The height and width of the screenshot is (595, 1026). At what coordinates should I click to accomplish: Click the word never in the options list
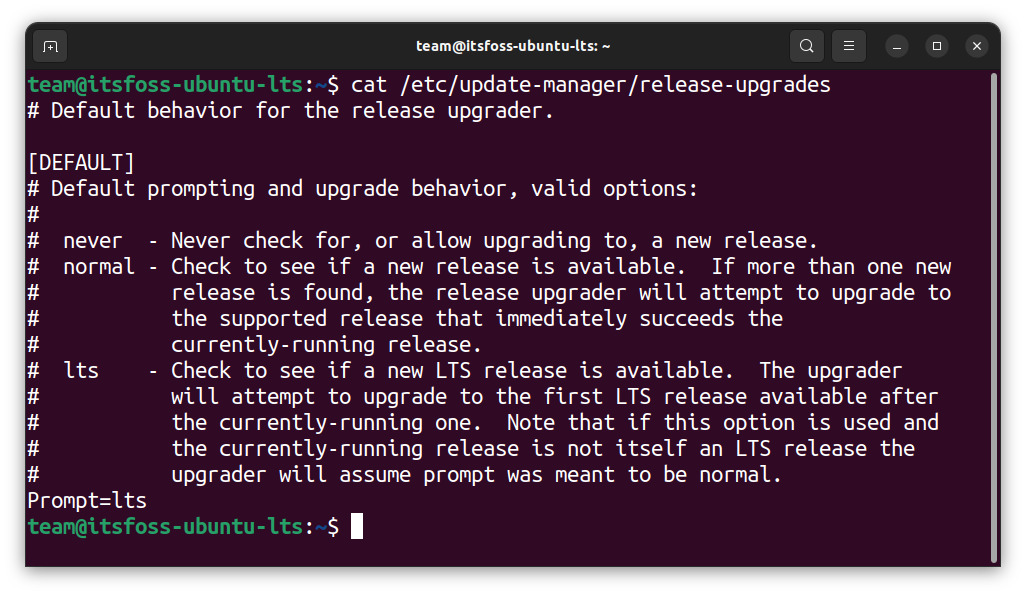pos(93,240)
